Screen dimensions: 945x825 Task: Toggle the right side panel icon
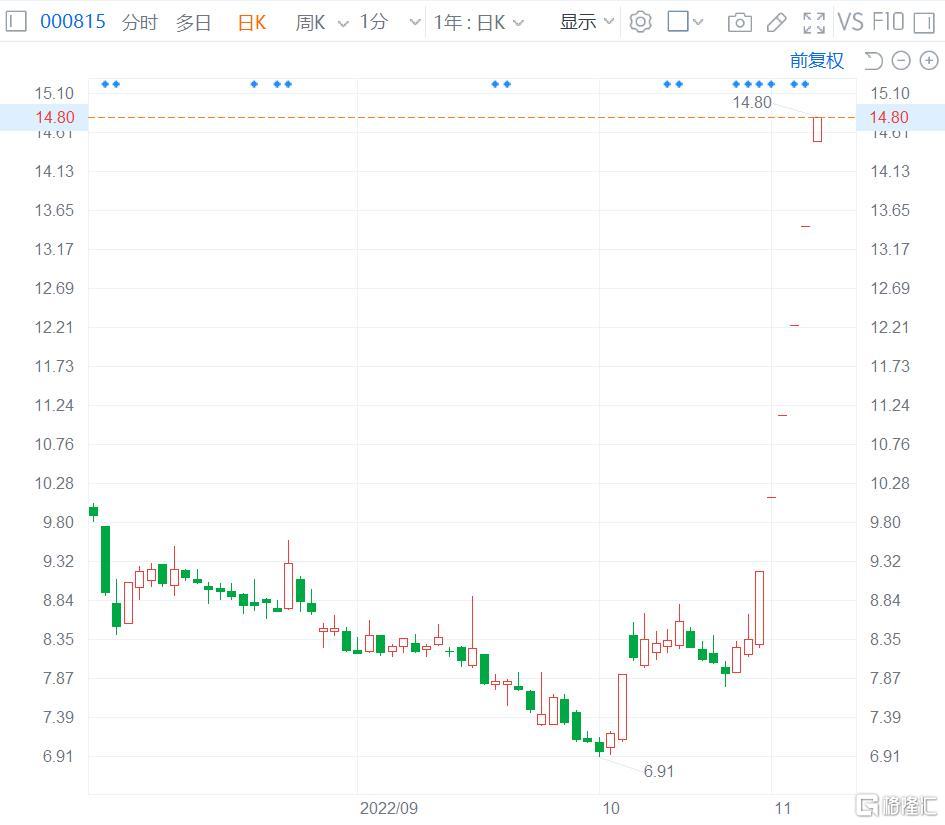coord(923,22)
